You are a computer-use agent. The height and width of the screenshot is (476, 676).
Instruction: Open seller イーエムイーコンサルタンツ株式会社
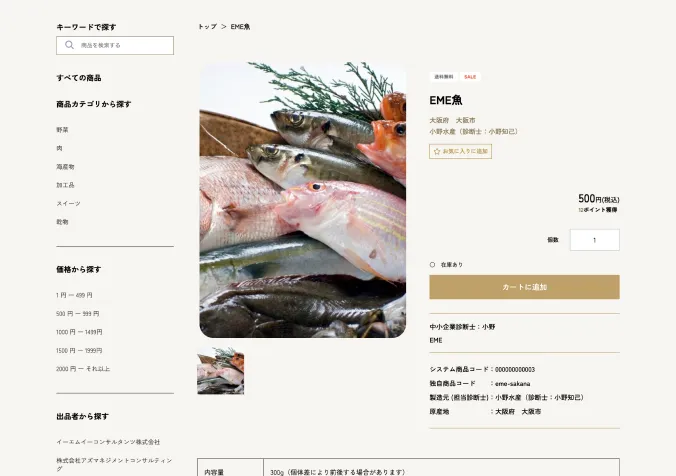pos(108,442)
